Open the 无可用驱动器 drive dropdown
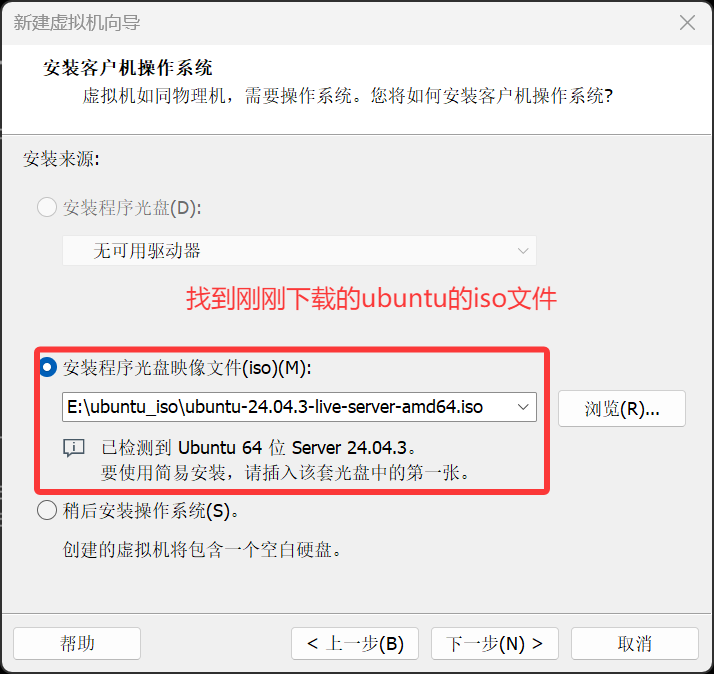Screen dimensions: 714x674 pos(299,250)
